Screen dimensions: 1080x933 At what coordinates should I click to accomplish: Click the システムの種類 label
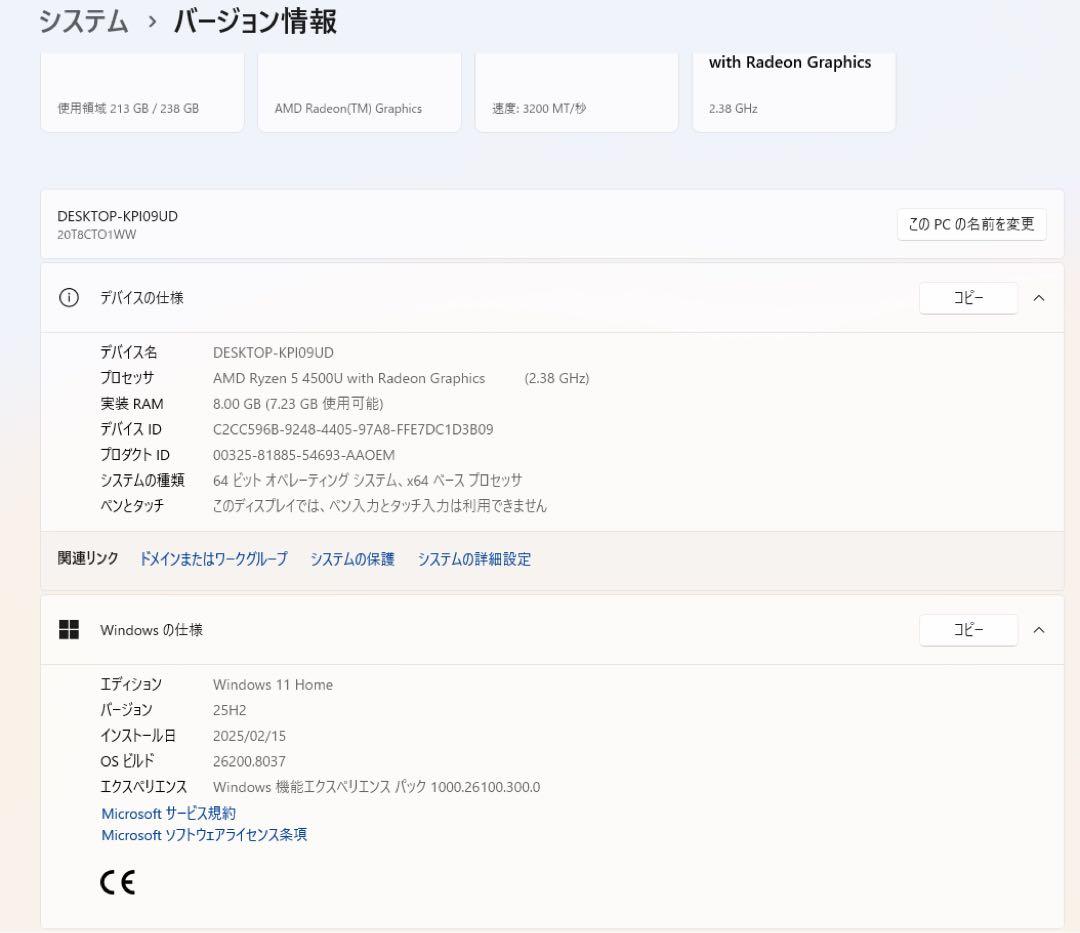tap(143, 480)
